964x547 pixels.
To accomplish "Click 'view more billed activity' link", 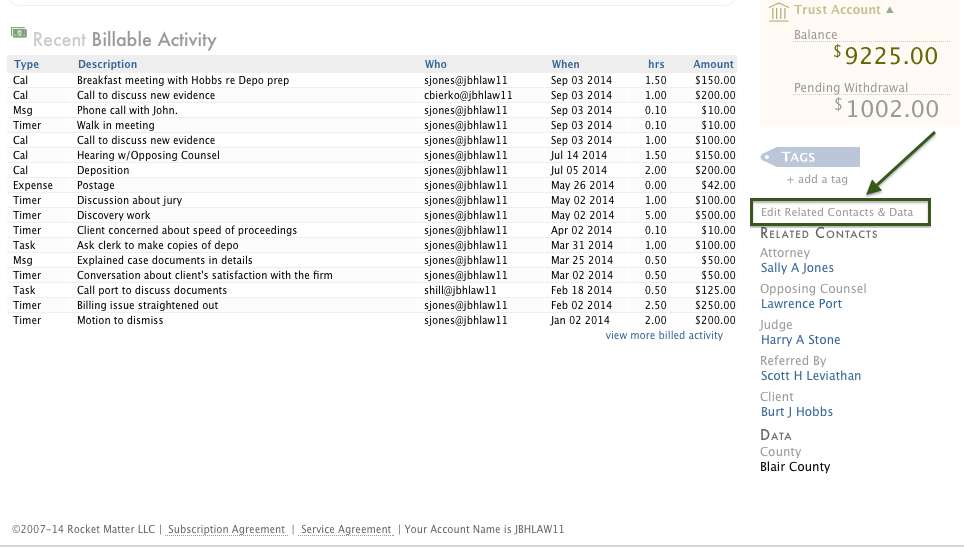I will [x=664, y=336].
